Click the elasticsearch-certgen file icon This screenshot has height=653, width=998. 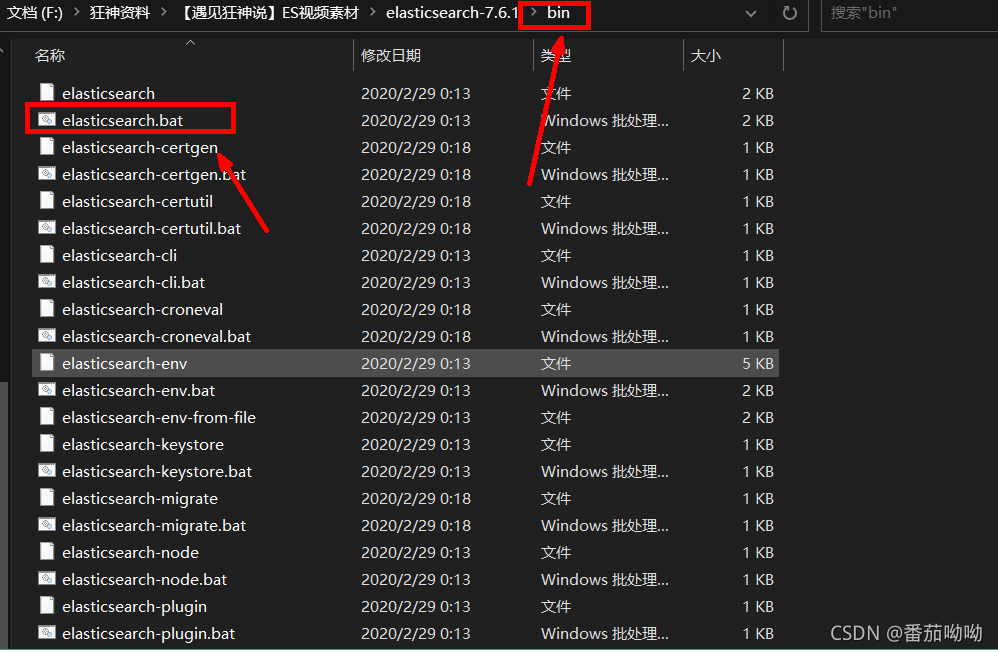[x=46, y=147]
